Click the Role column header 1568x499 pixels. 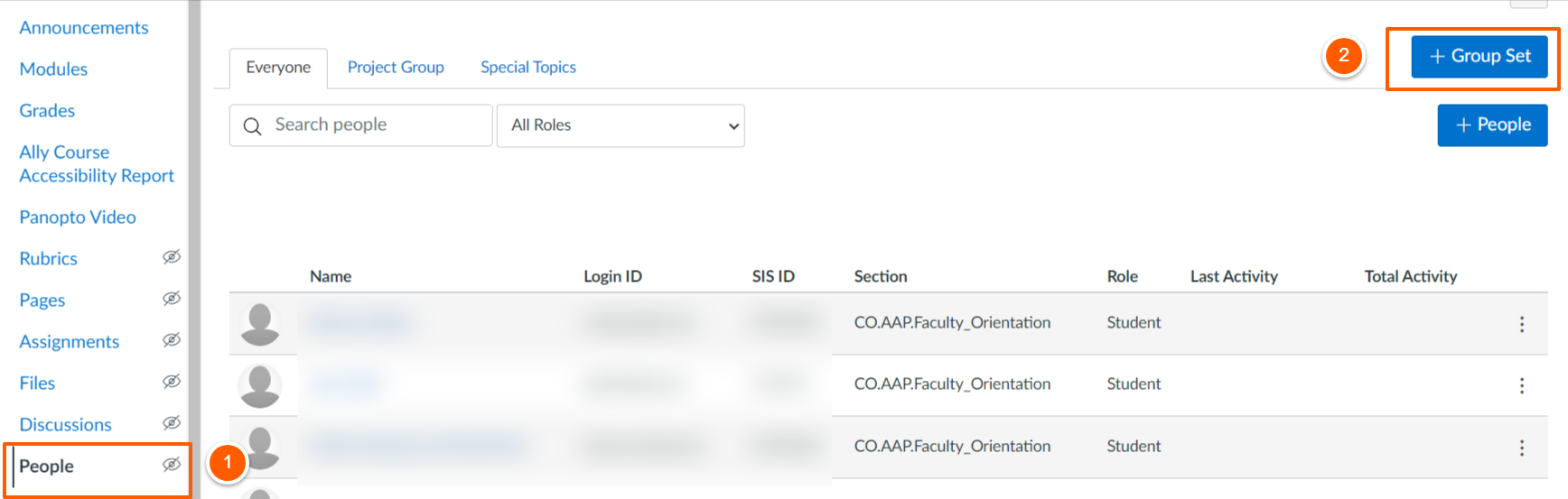pyautogui.click(x=1123, y=277)
